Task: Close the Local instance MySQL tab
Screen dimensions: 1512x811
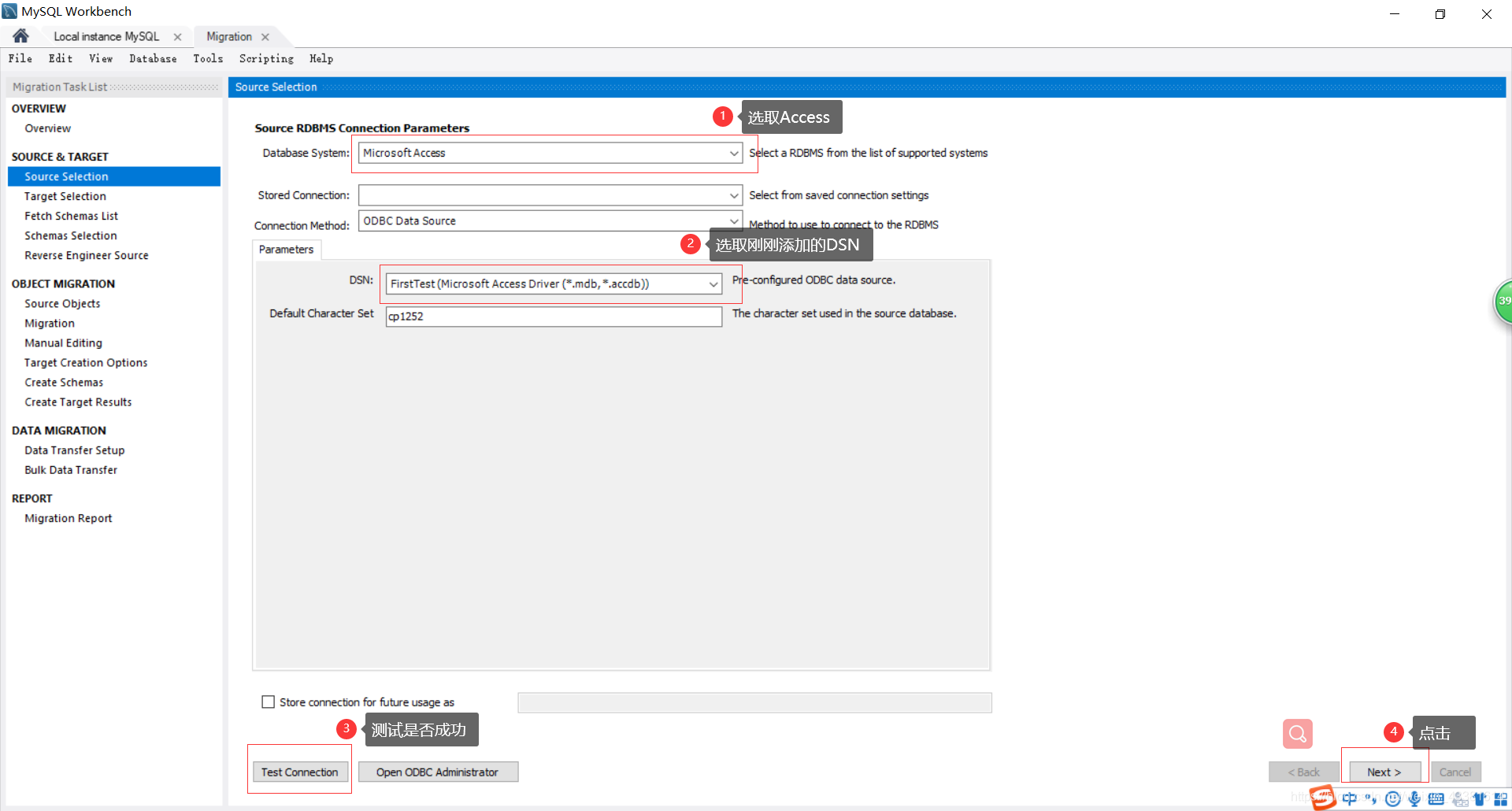Action: tap(178, 37)
